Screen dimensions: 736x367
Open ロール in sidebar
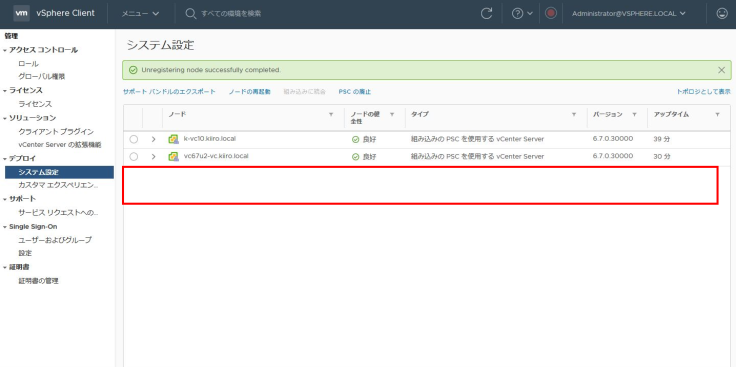pos(29,64)
